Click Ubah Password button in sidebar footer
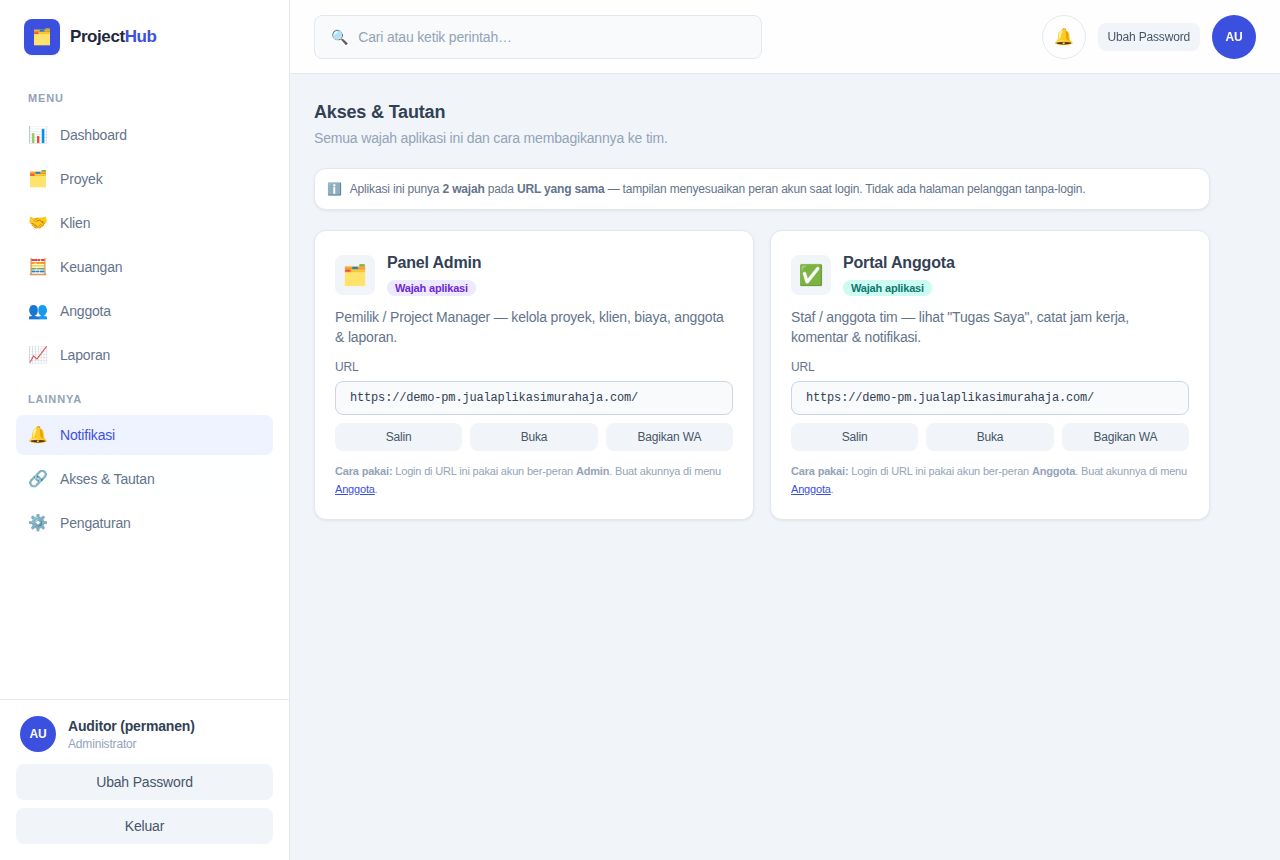 coord(144,782)
